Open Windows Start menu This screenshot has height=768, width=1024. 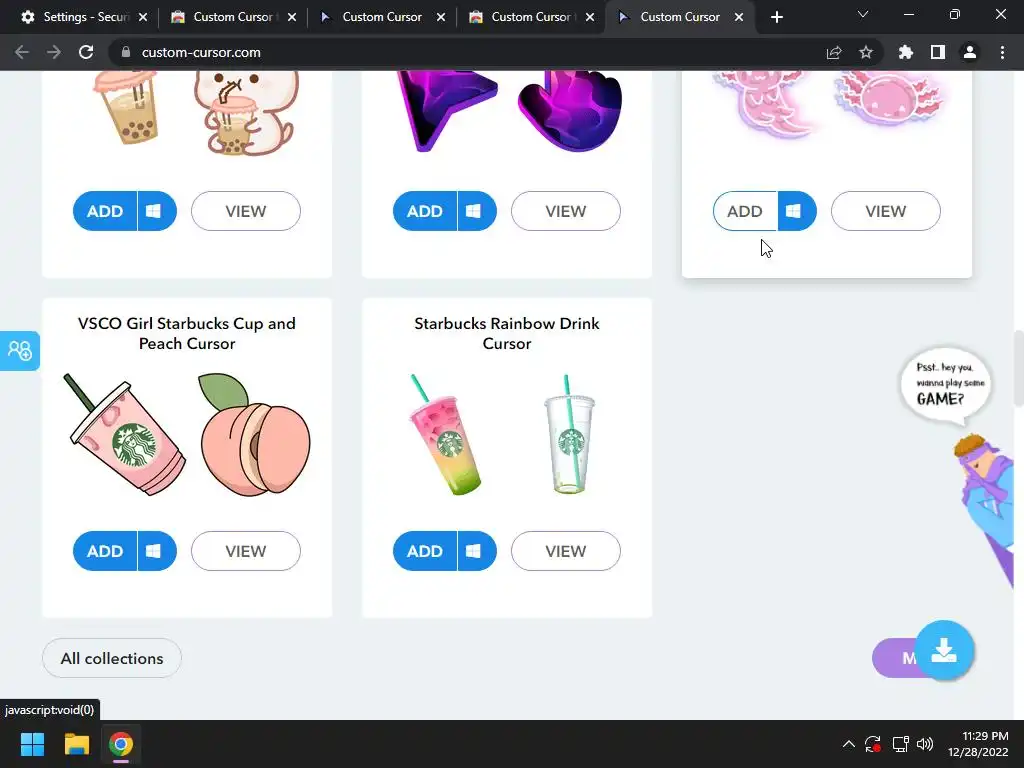[32, 744]
